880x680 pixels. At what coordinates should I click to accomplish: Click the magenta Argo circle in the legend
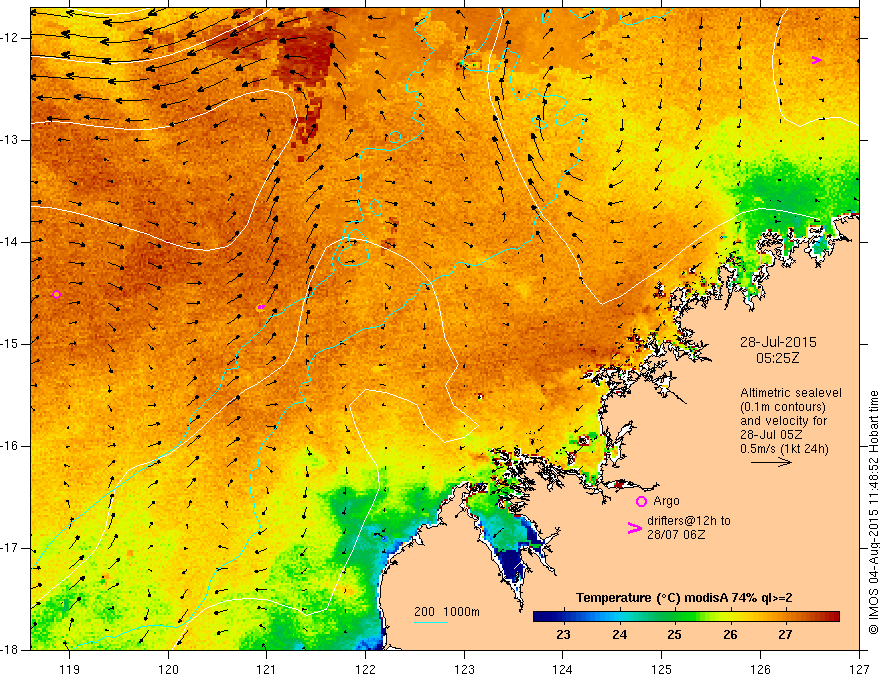click(641, 501)
